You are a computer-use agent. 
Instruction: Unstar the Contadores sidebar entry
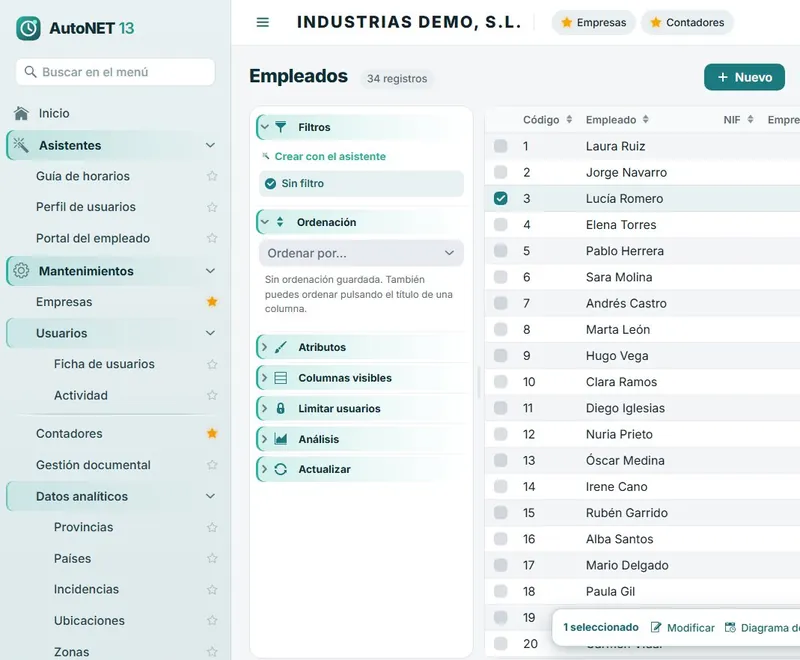tap(212, 434)
